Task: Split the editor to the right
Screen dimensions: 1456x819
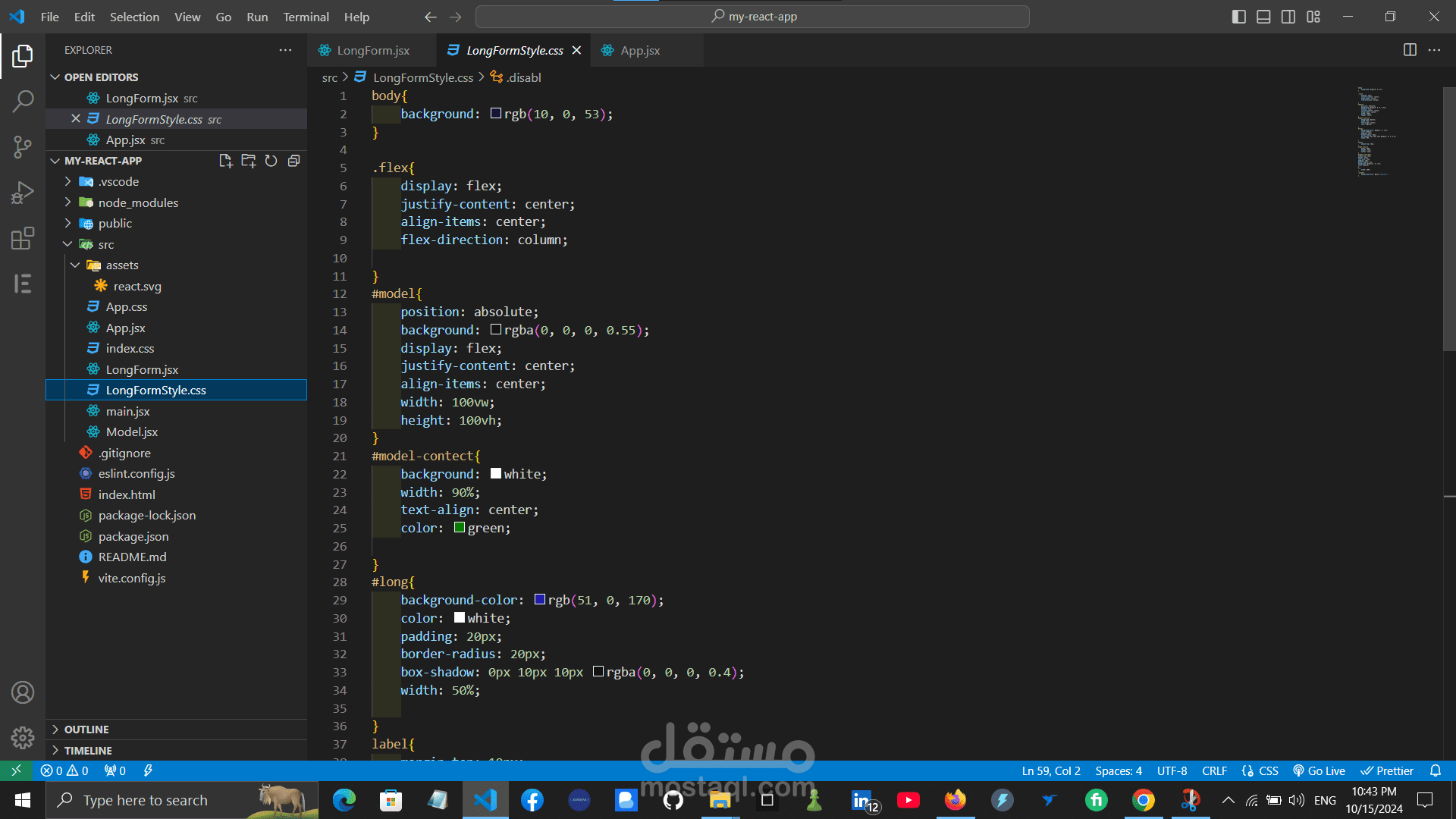Action: pyautogui.click(x=1410, y=50)
